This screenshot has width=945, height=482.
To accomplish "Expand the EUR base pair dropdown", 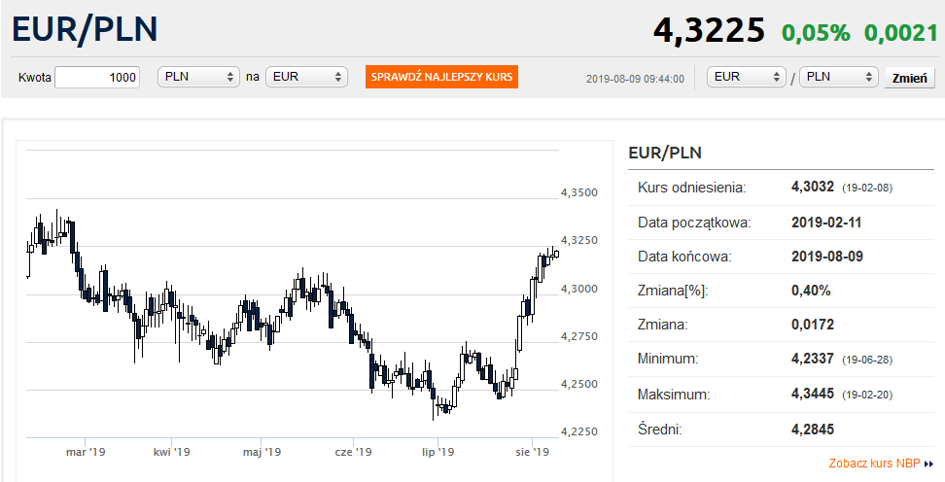I will click(x=747, y=77).
